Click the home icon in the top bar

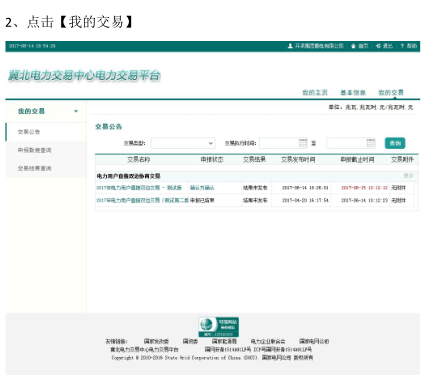pyautogui.click(x=353, y=46)
